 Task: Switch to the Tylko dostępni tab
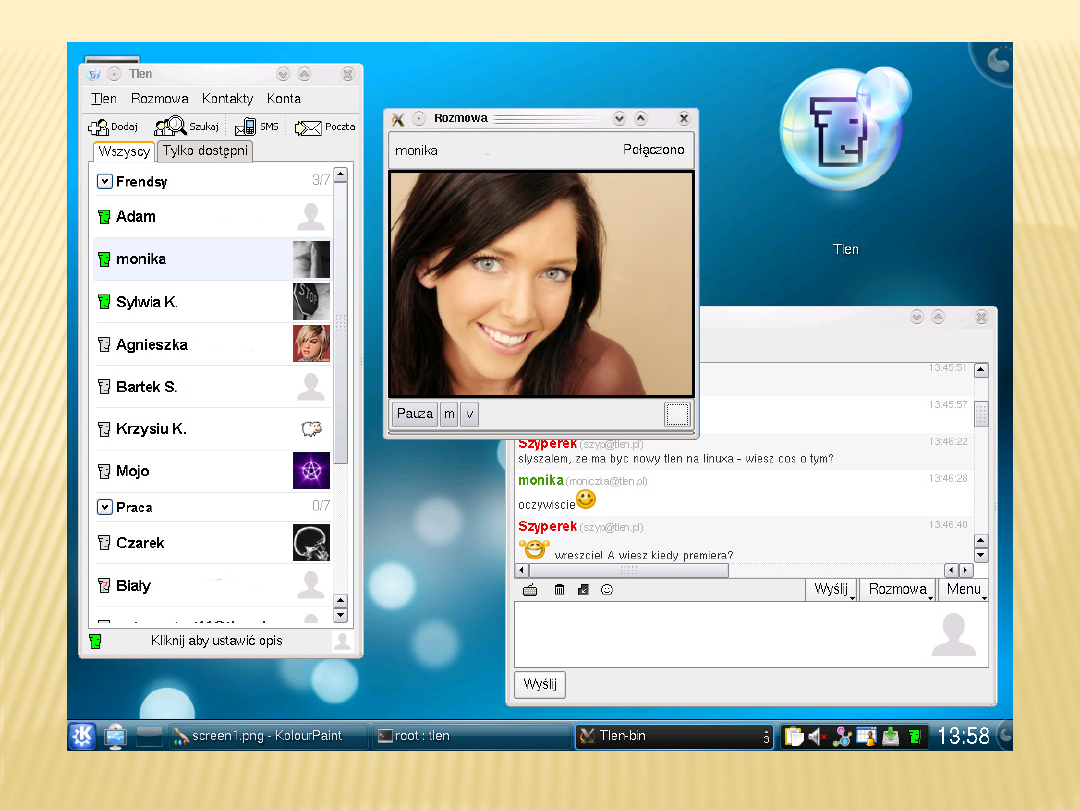click(206, 151)
